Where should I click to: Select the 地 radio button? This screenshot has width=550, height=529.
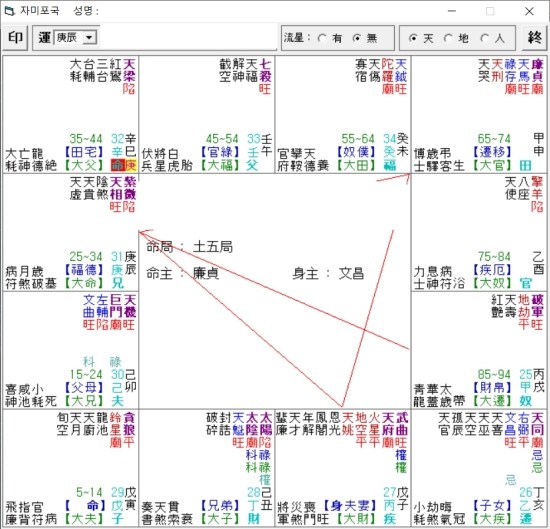coord(448,38)
